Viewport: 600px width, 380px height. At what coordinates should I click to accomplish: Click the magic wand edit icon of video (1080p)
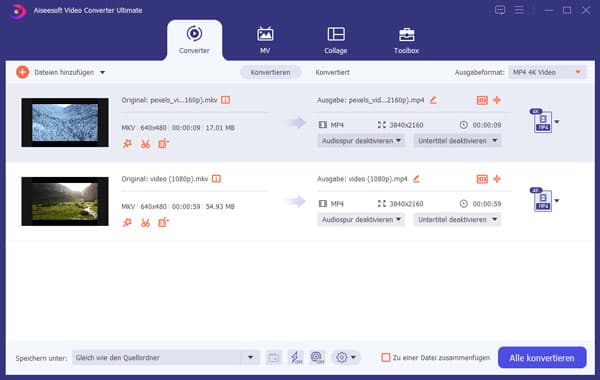(127, 223)
